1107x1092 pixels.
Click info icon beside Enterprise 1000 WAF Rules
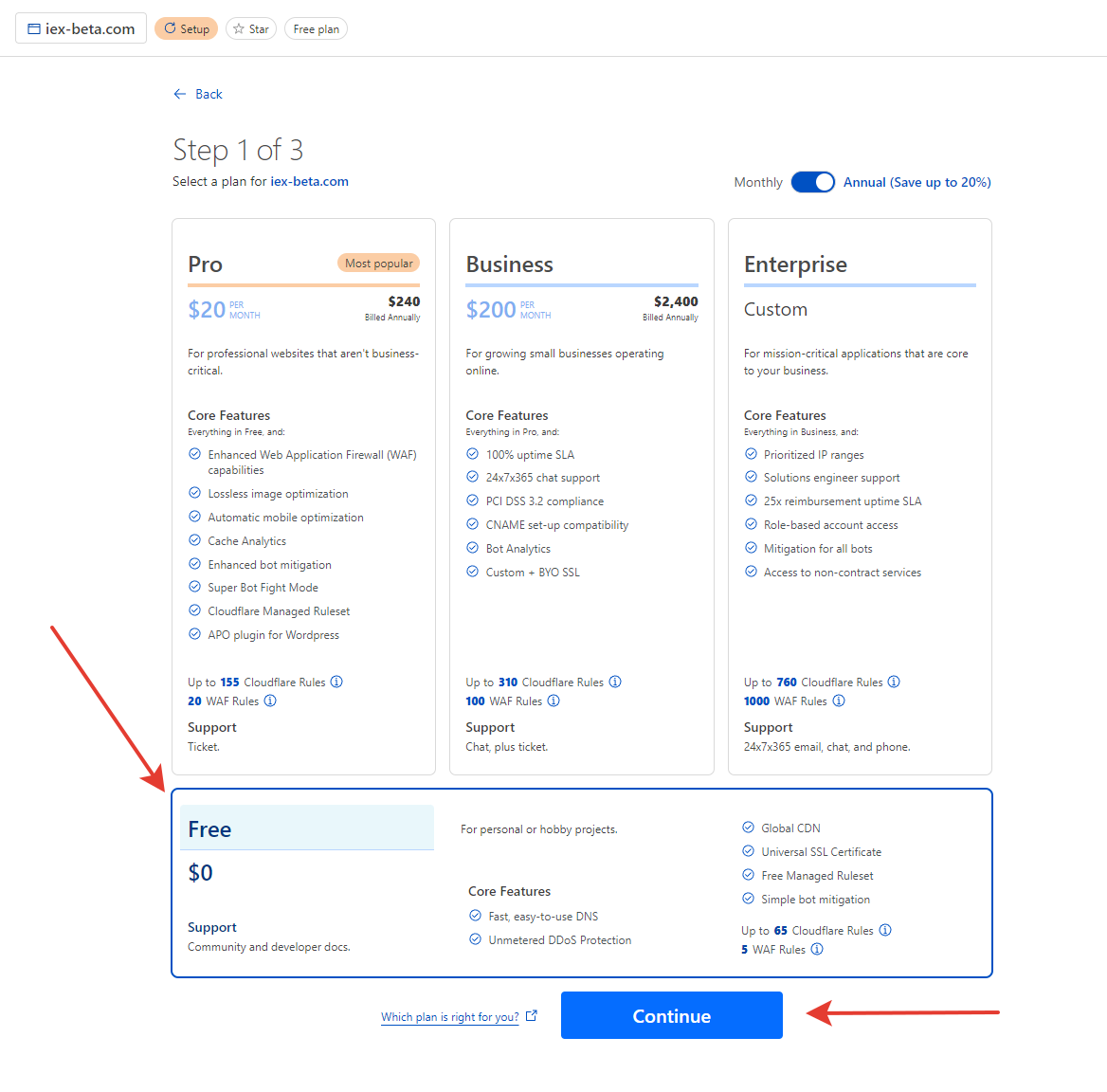tap(839, 701)
